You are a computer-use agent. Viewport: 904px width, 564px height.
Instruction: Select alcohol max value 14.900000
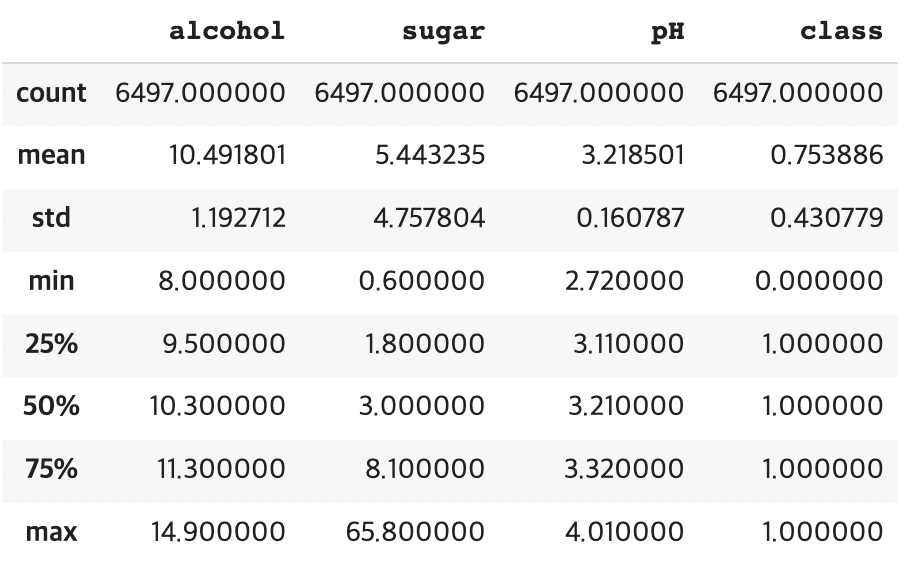coord(218,532)
